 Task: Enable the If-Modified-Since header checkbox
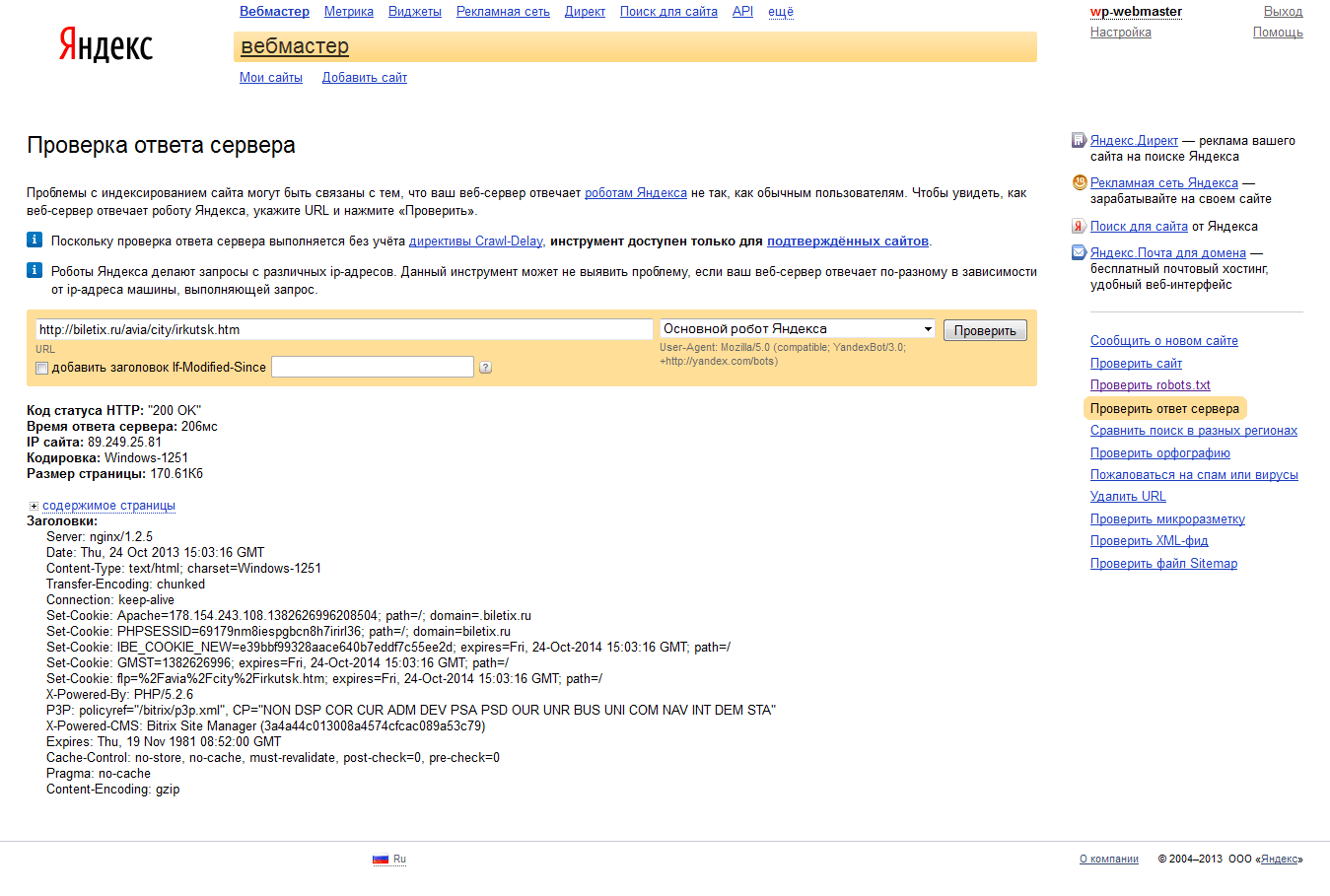coord(41,368)
